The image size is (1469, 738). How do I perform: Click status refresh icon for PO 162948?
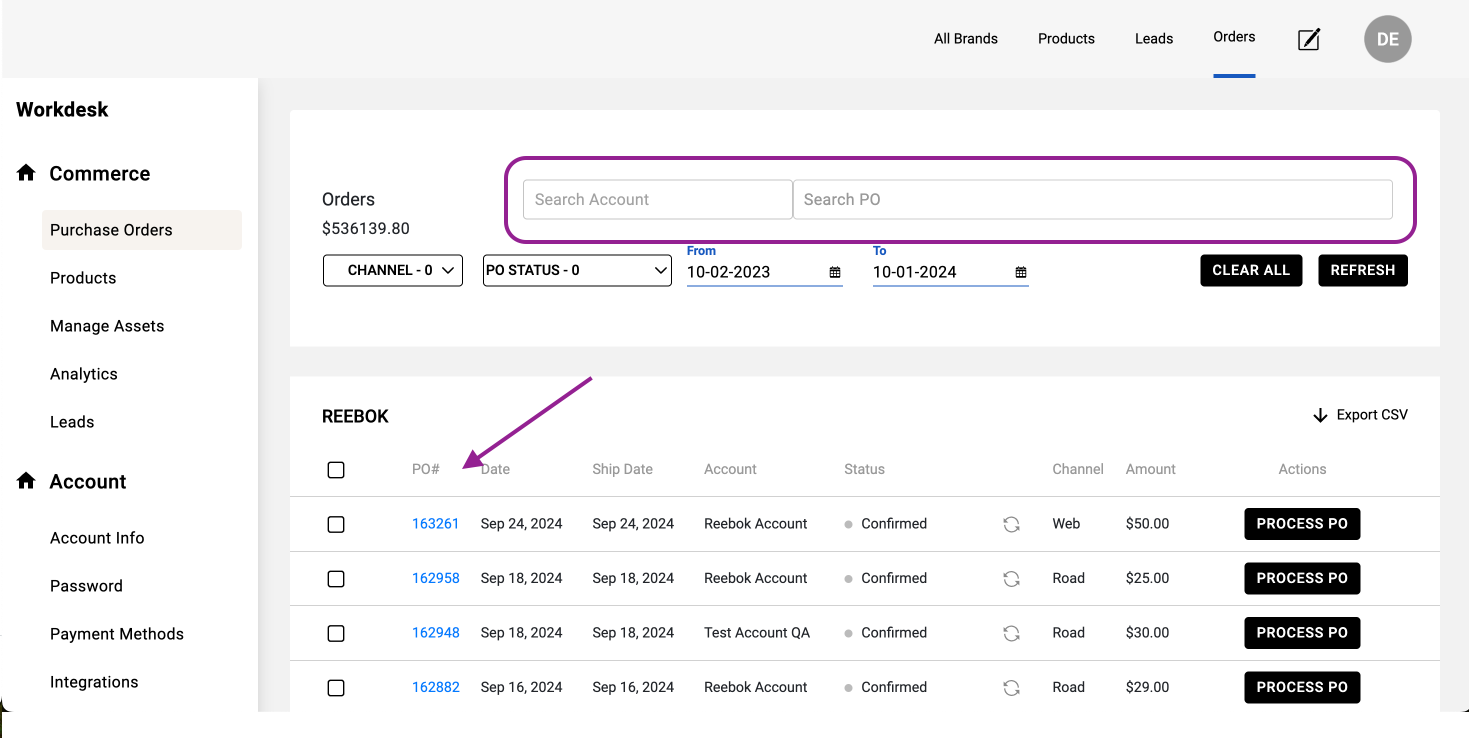[x=1011, y=633]
